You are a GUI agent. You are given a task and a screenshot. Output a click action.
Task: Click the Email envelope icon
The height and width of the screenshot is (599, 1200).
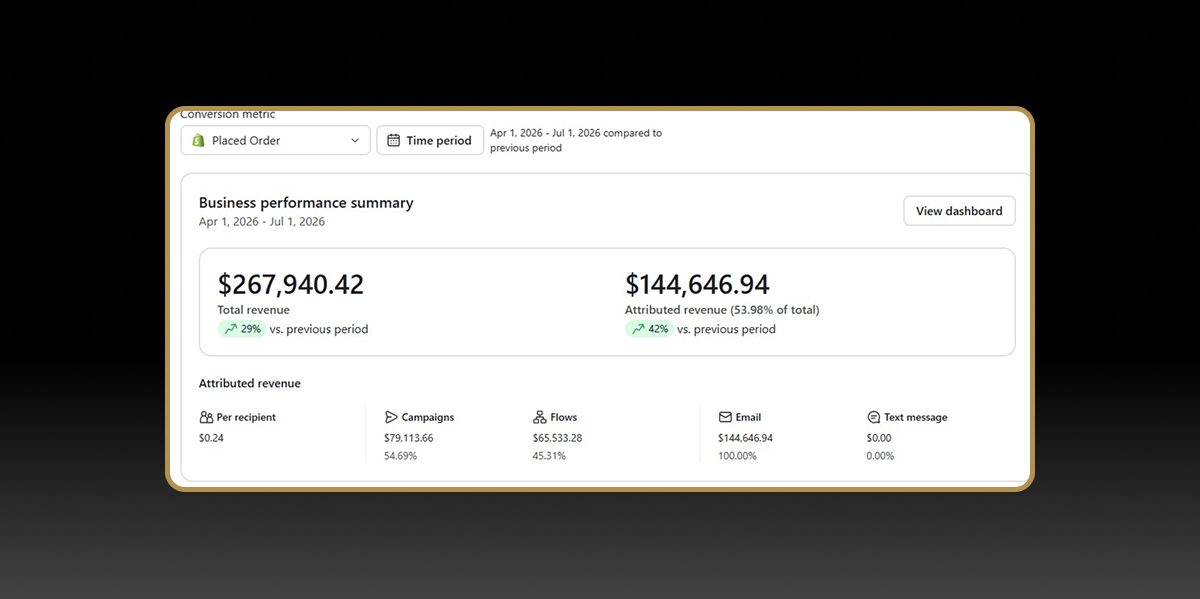tap(725, 417)
